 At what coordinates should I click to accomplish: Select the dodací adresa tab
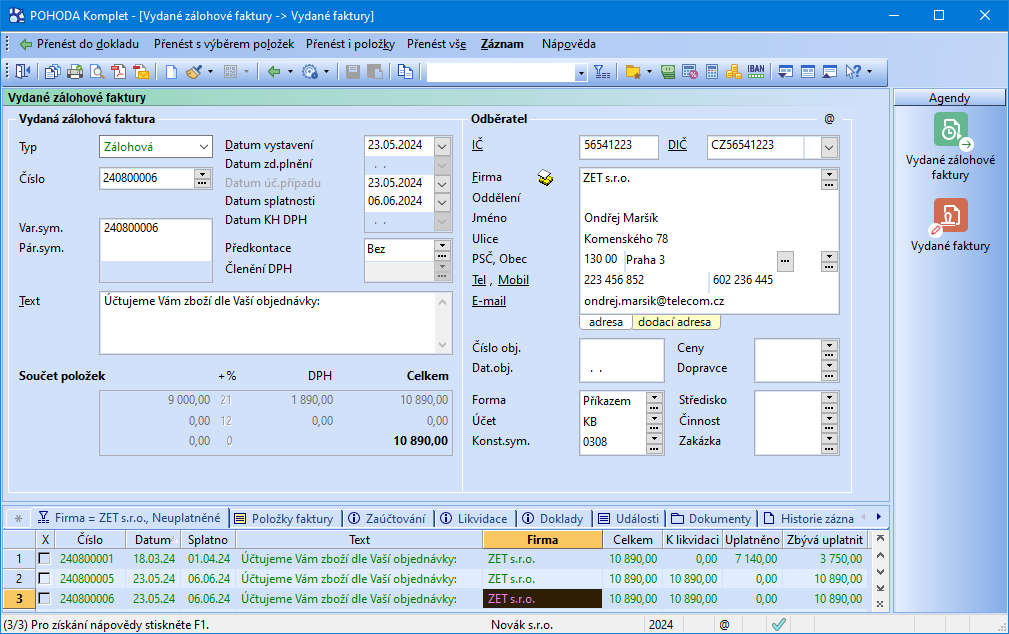pos(674,322)
